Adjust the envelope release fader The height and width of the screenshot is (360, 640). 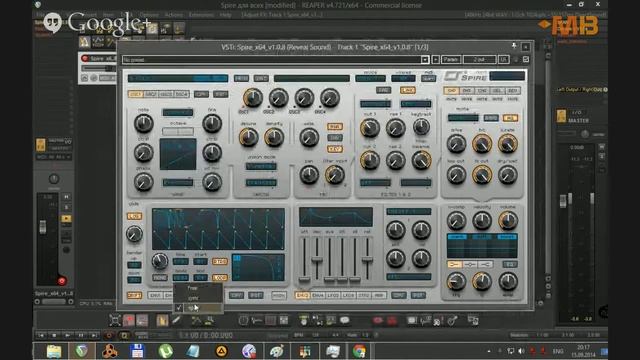pos(367,259)
